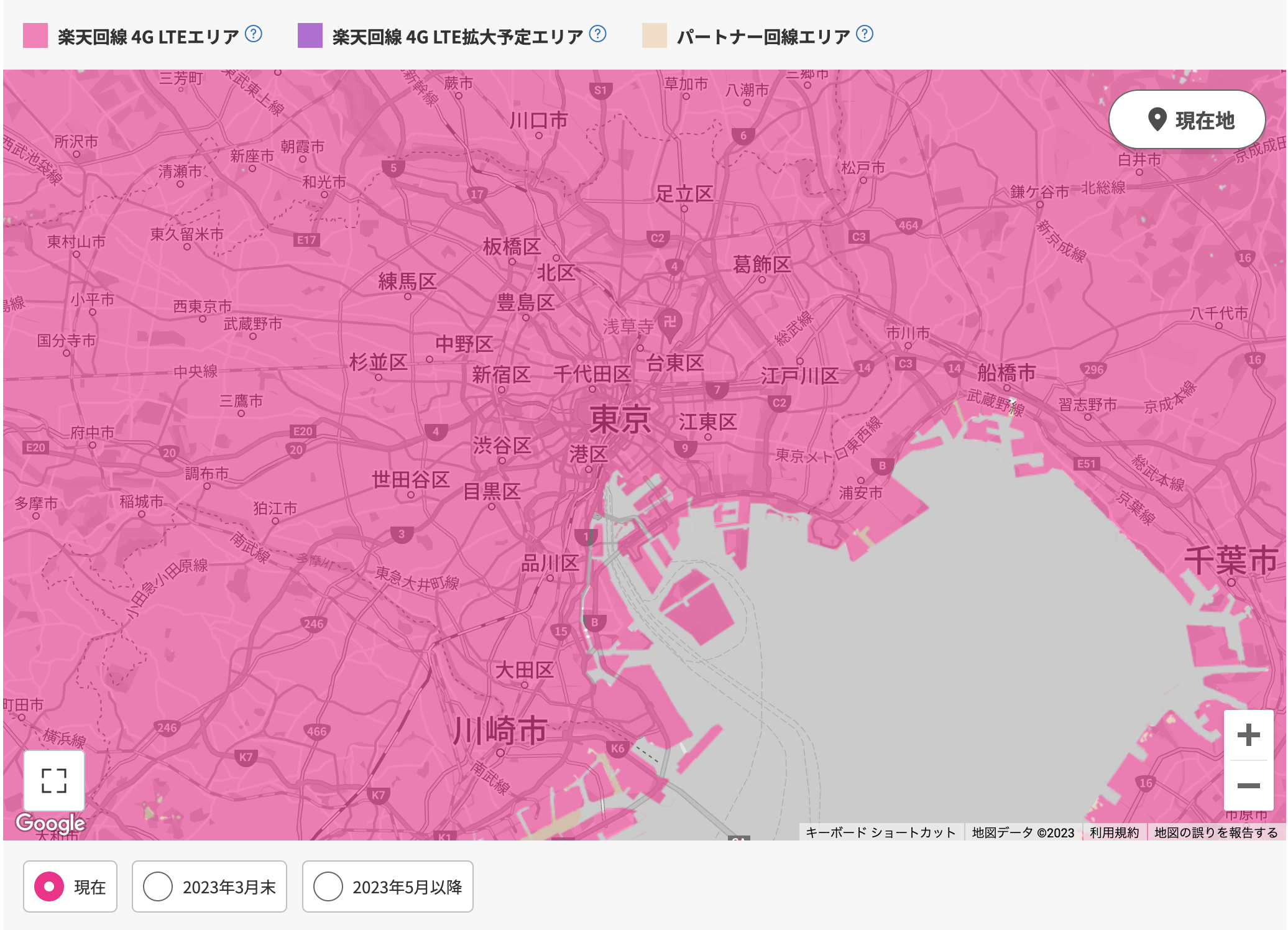Image resolution: width=1288 pixels, height=930 pixels.
Task: Zoom out the map with minus button
Action: [1248, 786]
